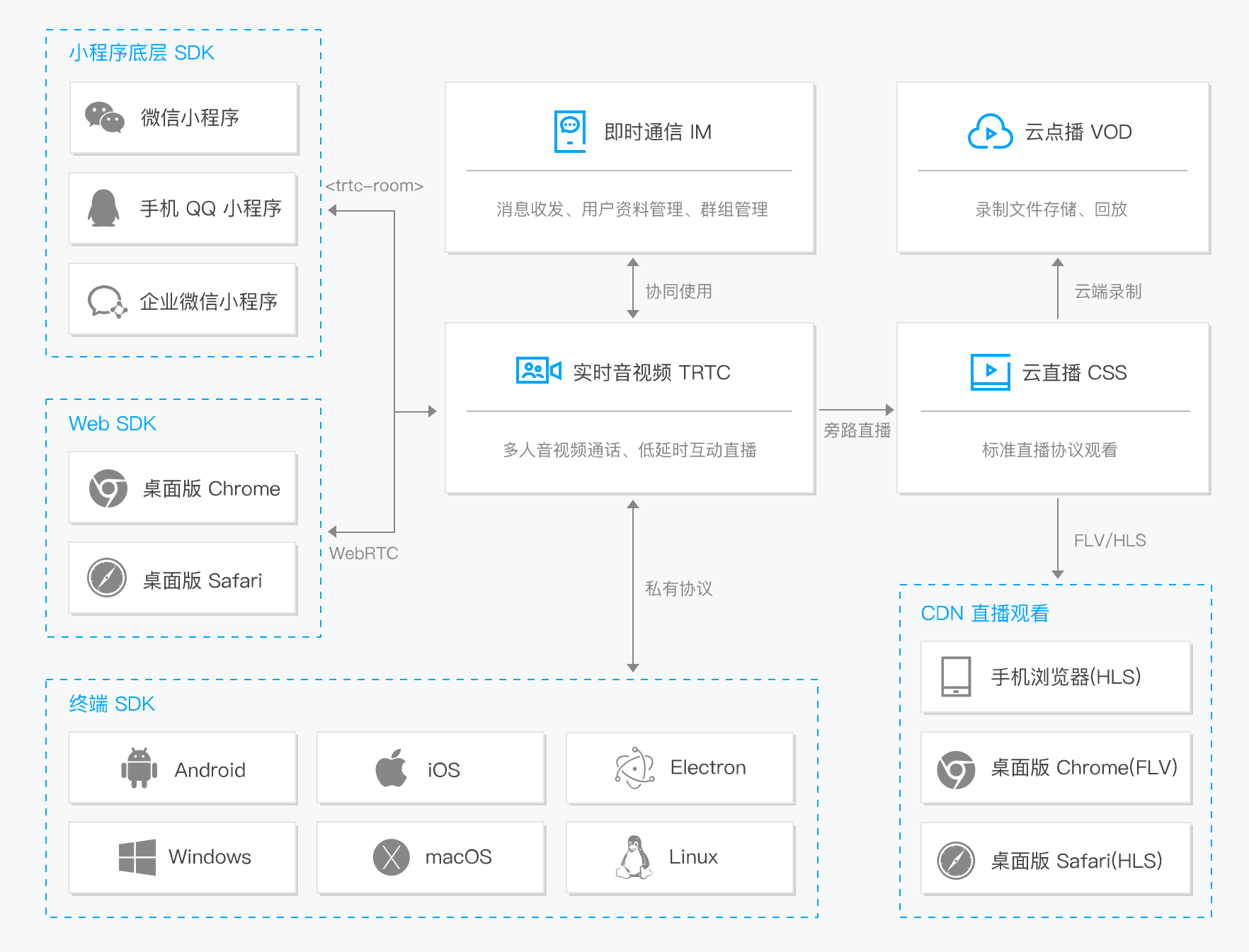Select the macOS label
This screenshot has height=952, width=1249.
click(458, 856)
